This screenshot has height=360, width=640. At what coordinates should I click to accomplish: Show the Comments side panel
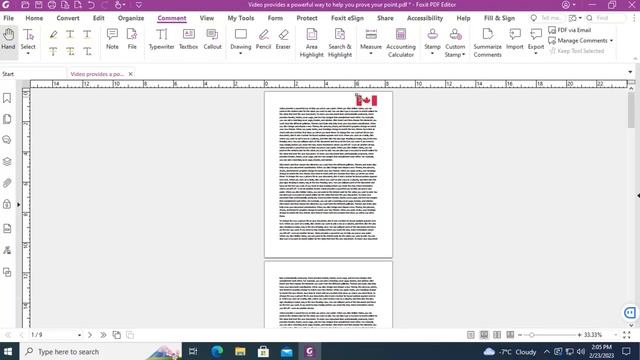(x=7, y=140)
